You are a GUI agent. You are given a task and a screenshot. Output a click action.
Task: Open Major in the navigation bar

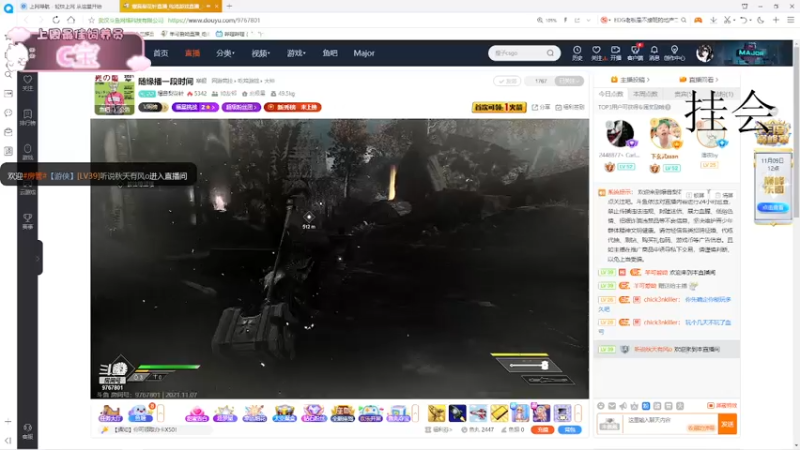click(x=364, y=53)
